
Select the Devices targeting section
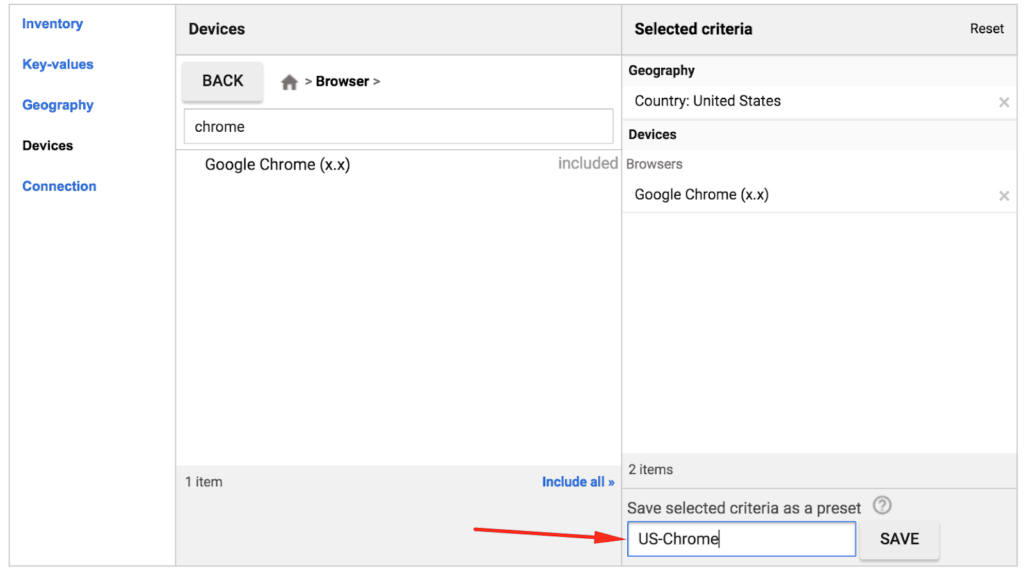[48, 145]
